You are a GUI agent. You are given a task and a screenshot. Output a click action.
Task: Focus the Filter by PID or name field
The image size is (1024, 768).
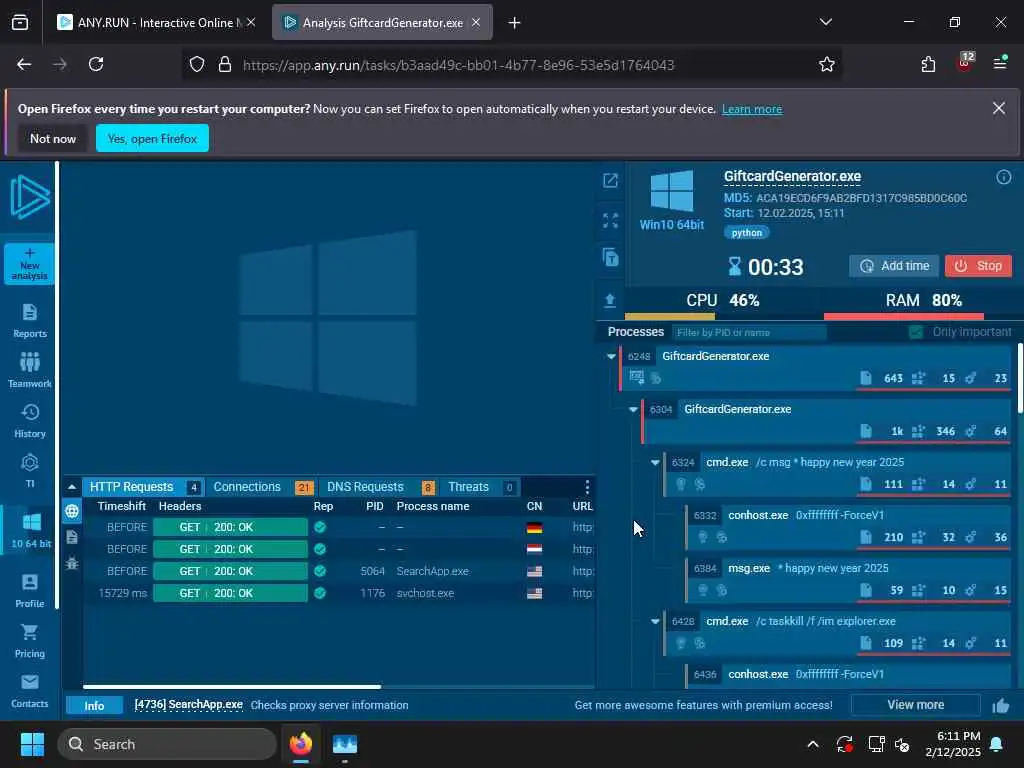(x=749, y=332)
